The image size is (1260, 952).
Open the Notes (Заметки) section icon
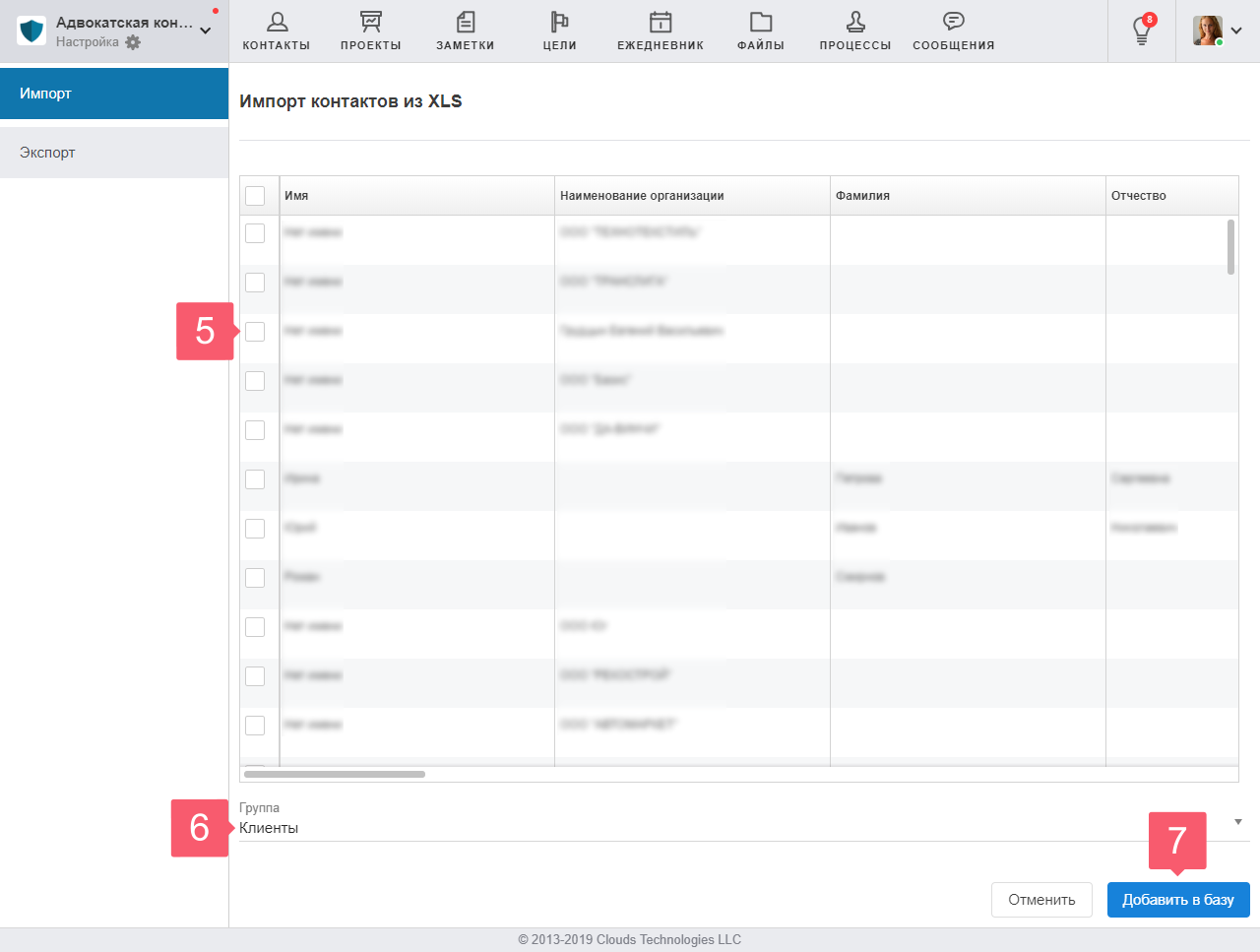pyautogui.click(x=466, y=22)
